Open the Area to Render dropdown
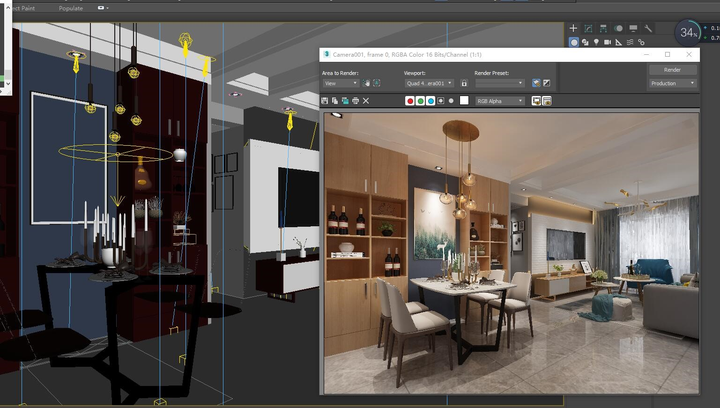The width and height of the screenshot is (720, 408). coord(341,83)
